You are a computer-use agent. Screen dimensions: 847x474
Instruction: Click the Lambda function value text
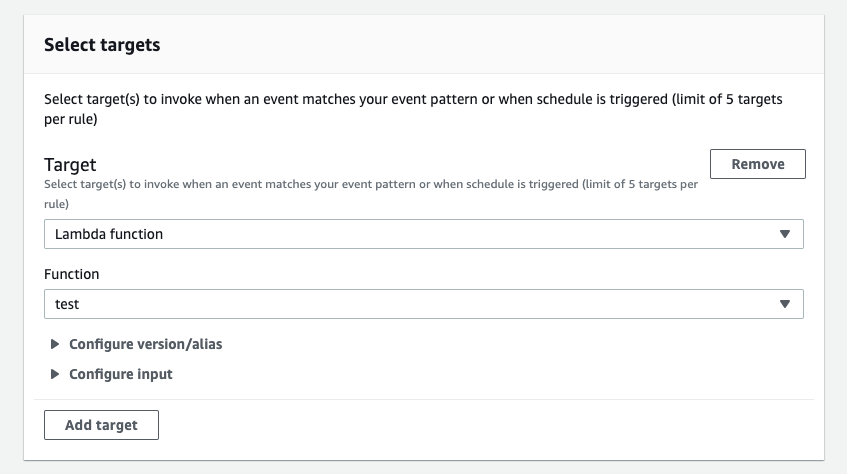click(x=109, y=234)
